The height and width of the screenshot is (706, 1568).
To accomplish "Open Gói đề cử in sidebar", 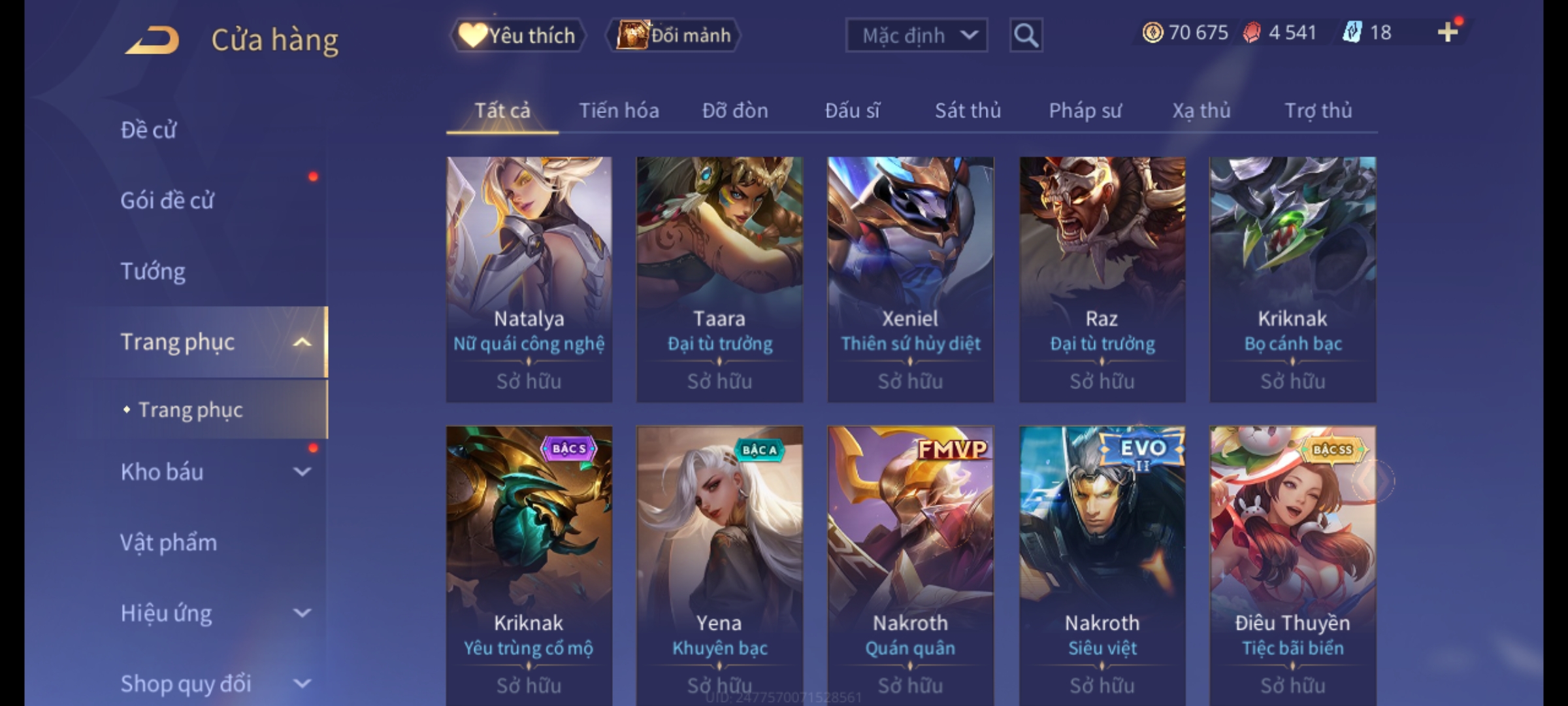I will [x=167, y=200].
